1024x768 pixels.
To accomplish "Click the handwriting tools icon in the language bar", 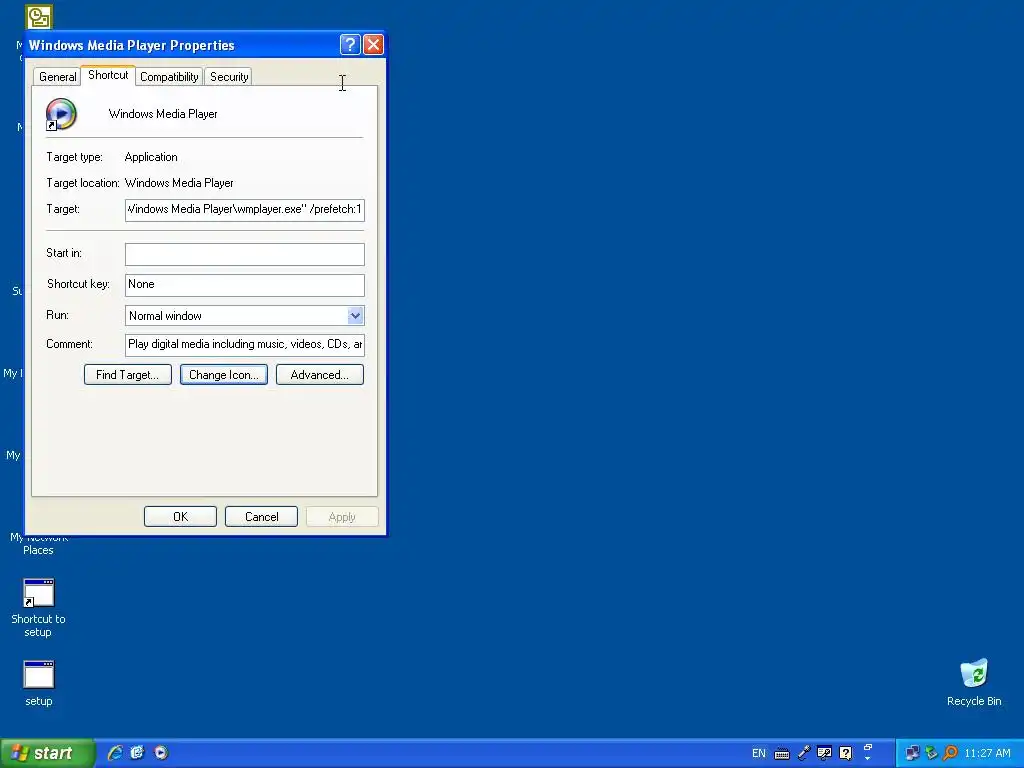I will [x=824, y=754].
